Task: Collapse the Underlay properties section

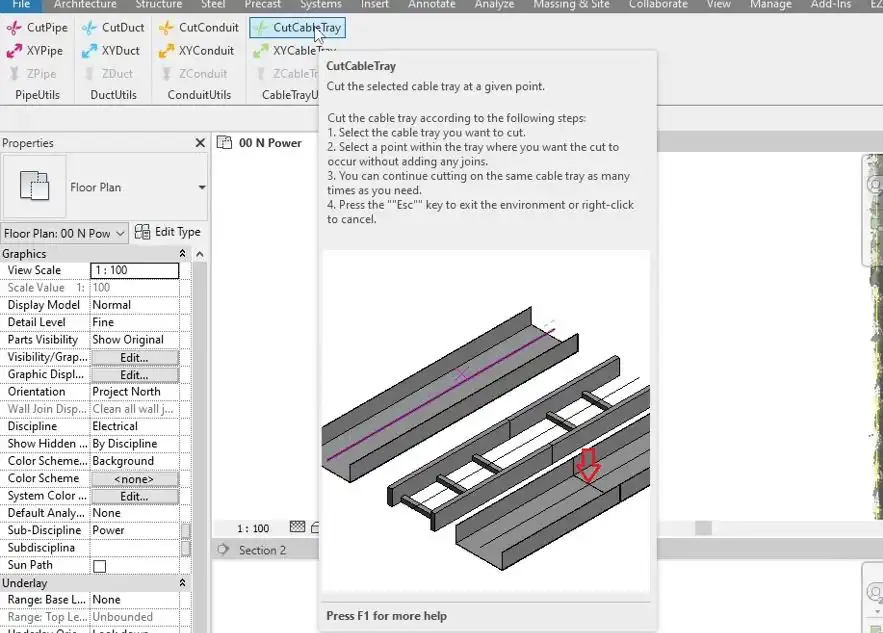Action: [x=182, y=583]
